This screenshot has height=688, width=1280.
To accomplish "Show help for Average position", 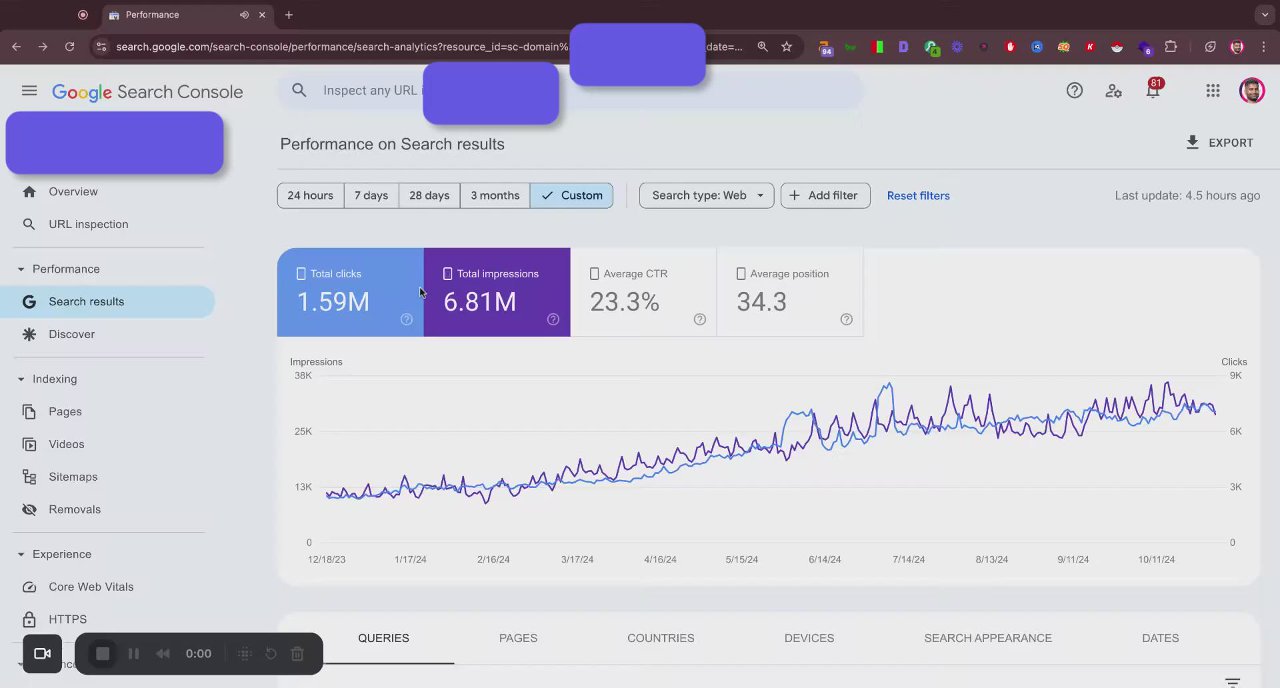I will [846, 319].
